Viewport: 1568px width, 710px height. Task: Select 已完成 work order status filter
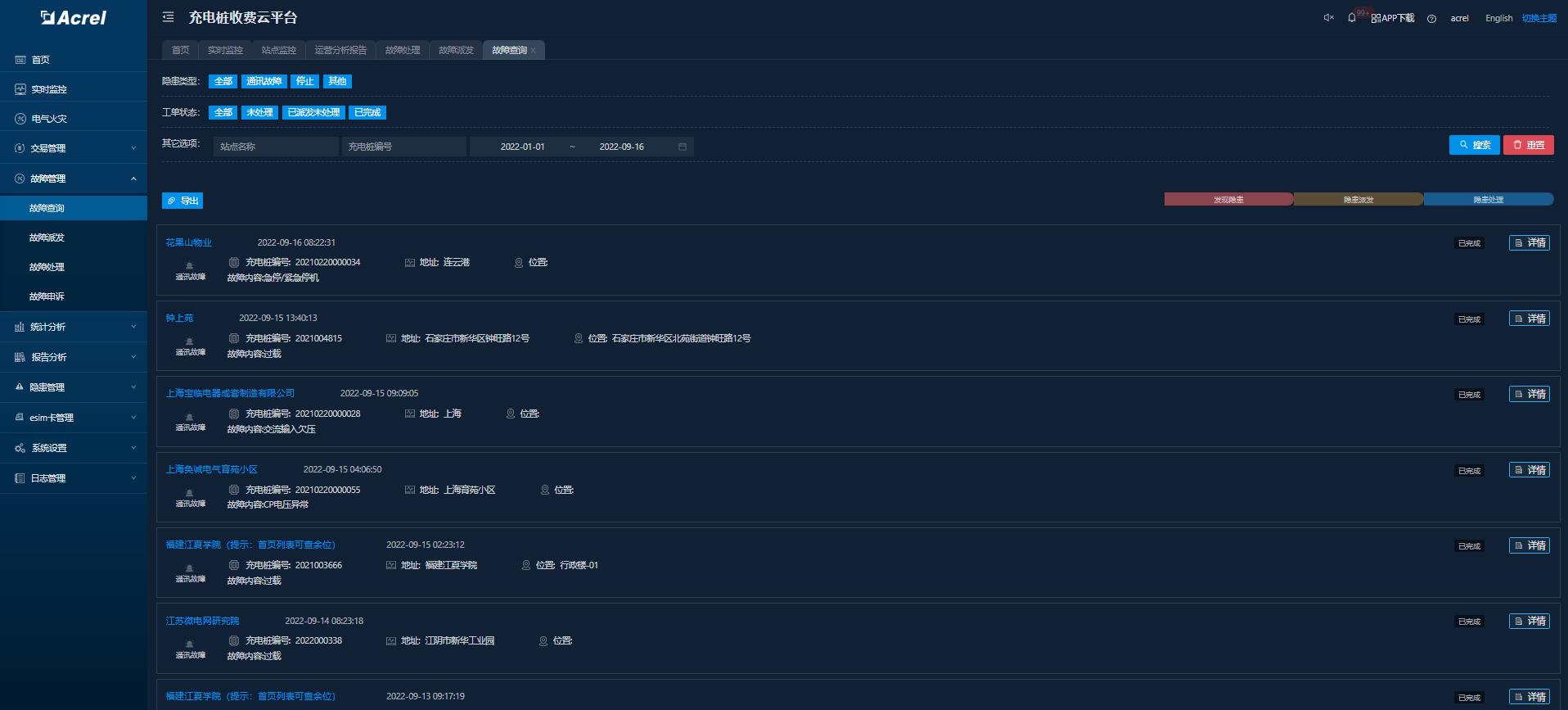tap(367, 112)
